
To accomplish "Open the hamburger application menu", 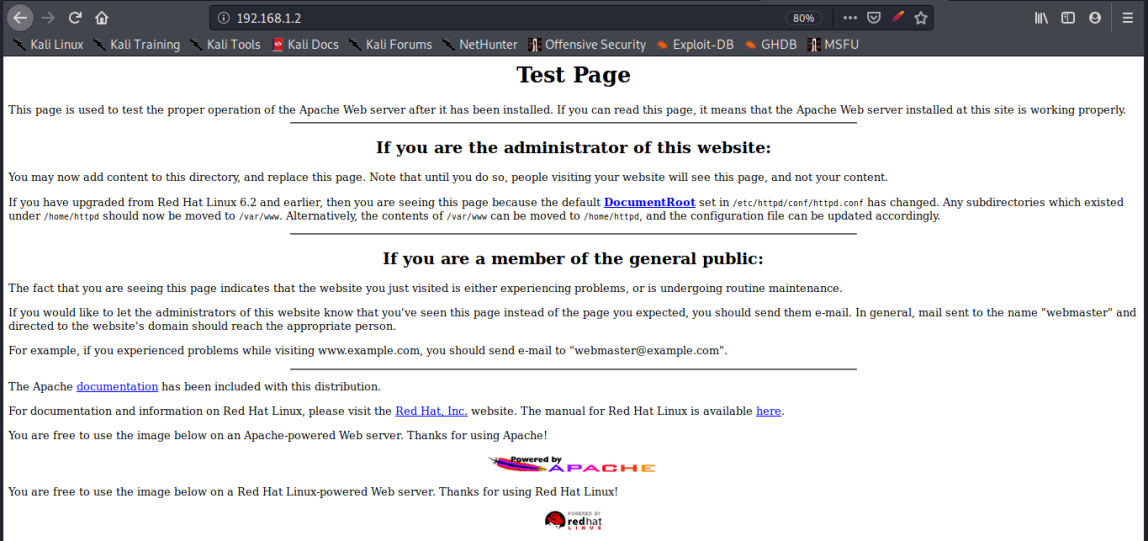I will (x=1128, y=18).
